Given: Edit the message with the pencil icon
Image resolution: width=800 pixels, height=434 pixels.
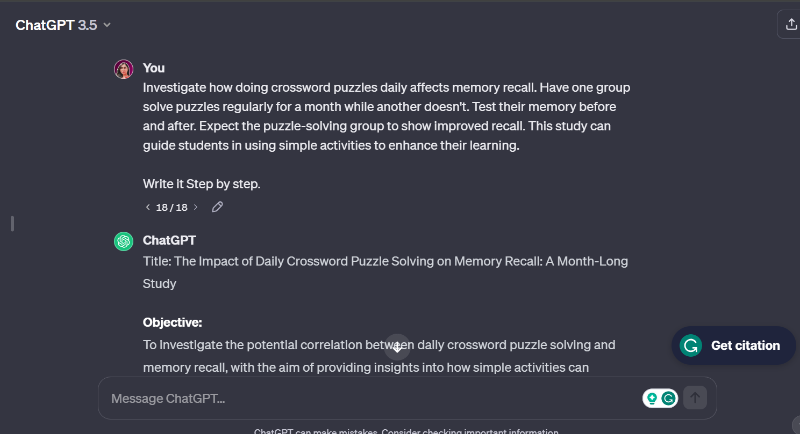Looking at the screenshot, I should tap(217, 207).
